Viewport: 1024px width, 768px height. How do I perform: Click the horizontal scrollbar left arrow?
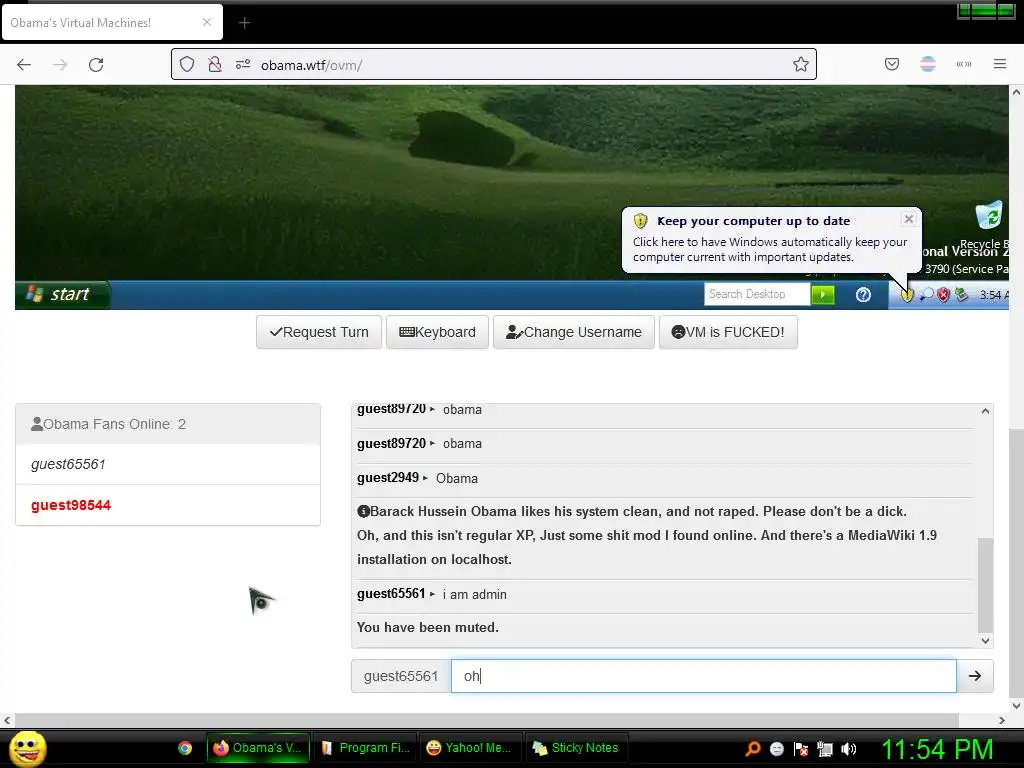pos(7,720)
